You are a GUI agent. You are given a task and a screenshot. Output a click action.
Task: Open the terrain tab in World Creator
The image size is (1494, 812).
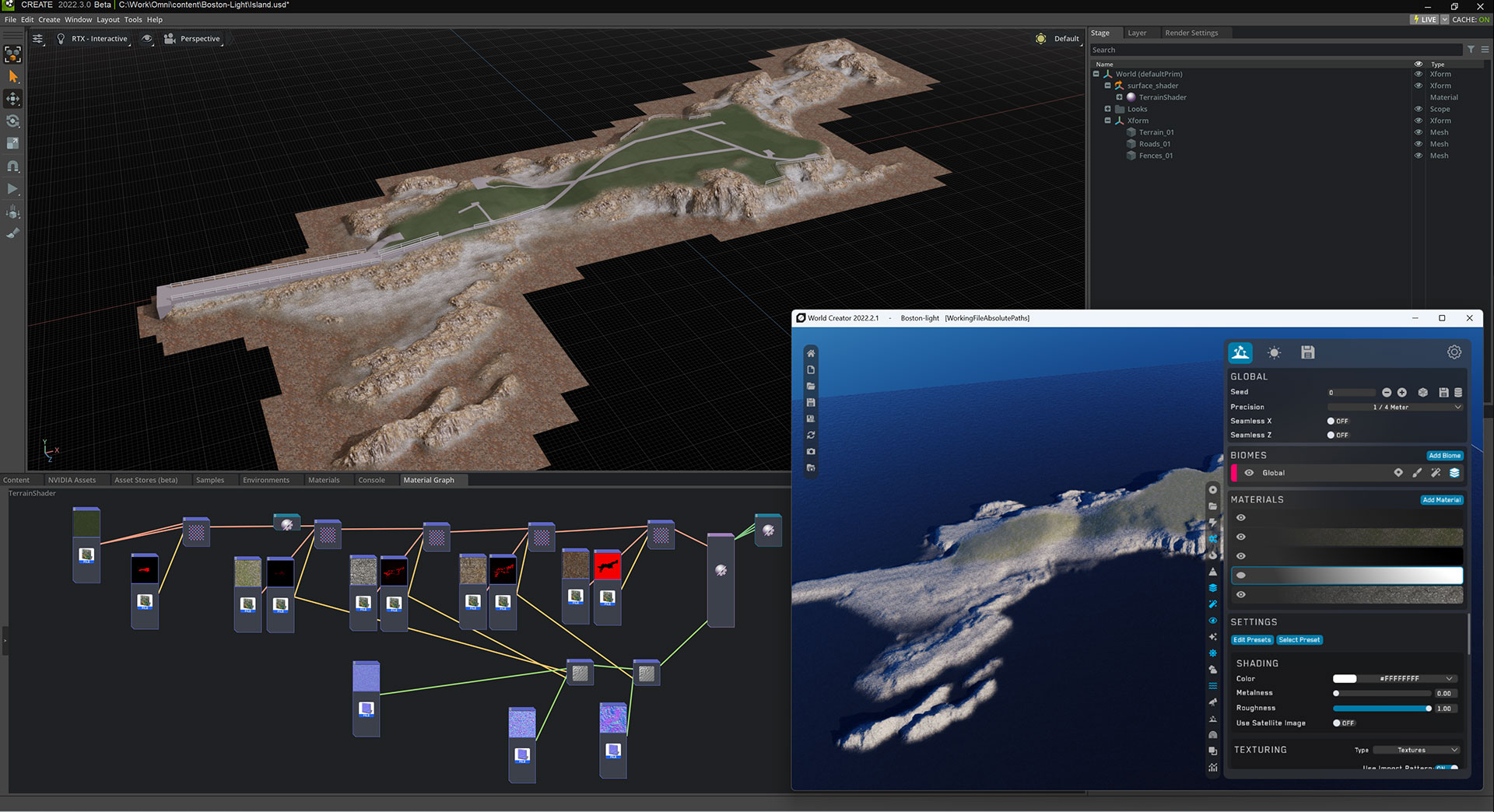[x=1240, y=352]
